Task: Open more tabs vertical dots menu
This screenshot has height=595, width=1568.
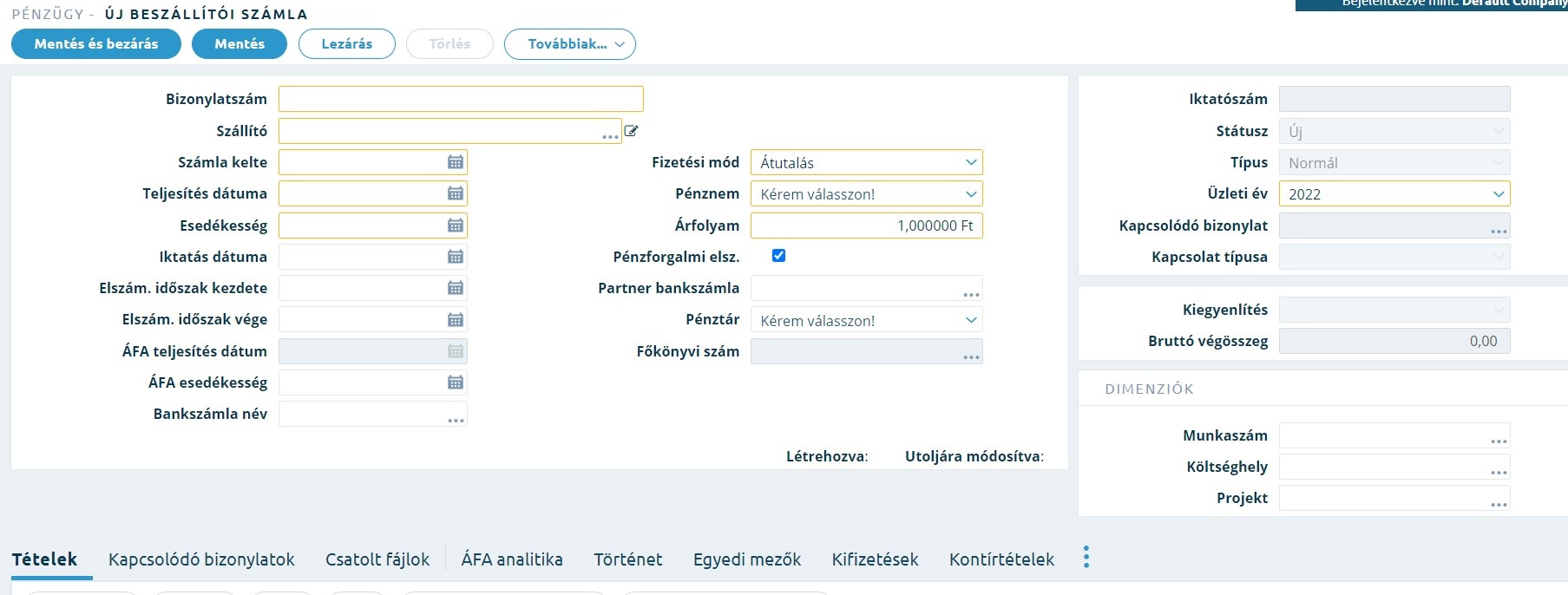Action: (x=1086, y=557)
